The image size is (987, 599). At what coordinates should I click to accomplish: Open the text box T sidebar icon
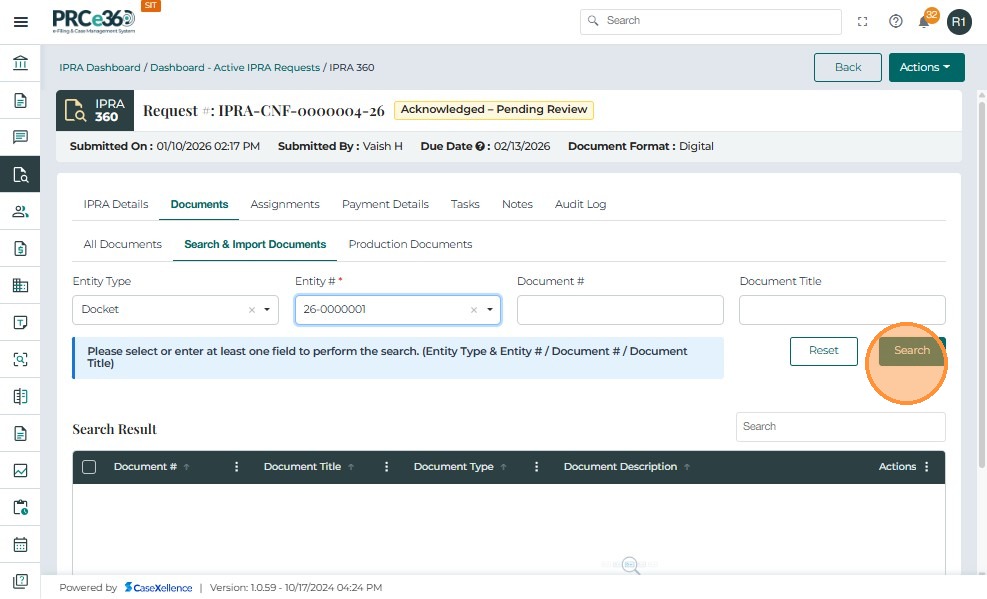[x=20, y=322]
